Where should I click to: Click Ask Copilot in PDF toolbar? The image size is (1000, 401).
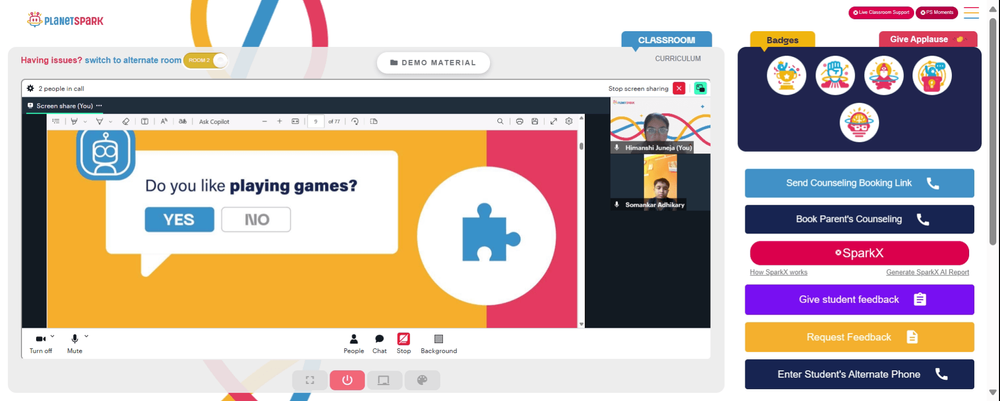pyautogui.click(x=214, y=121)
